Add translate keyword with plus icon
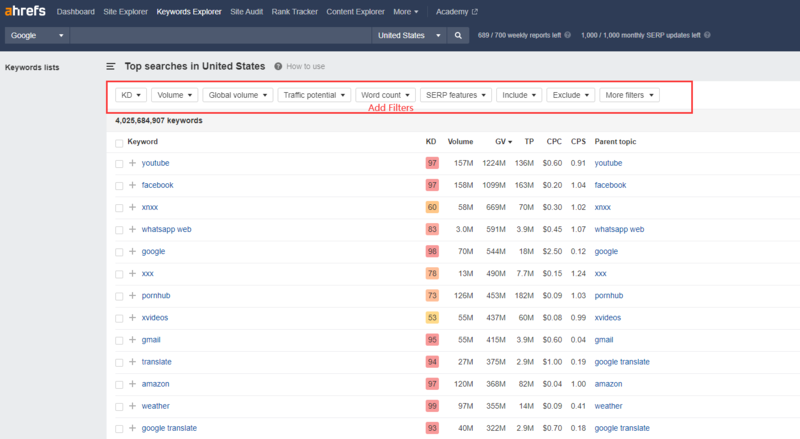800x439 pixels. 133,361
